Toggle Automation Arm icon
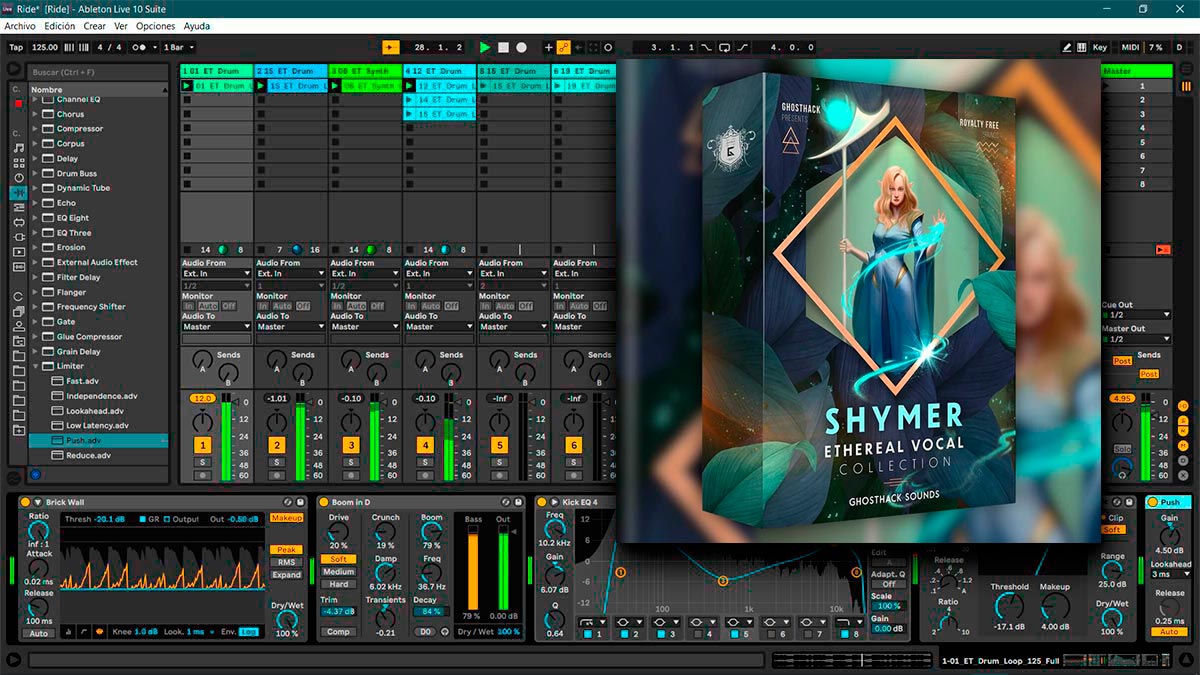Viewport: 1200px width, 675px height. (x=563, y=47)
